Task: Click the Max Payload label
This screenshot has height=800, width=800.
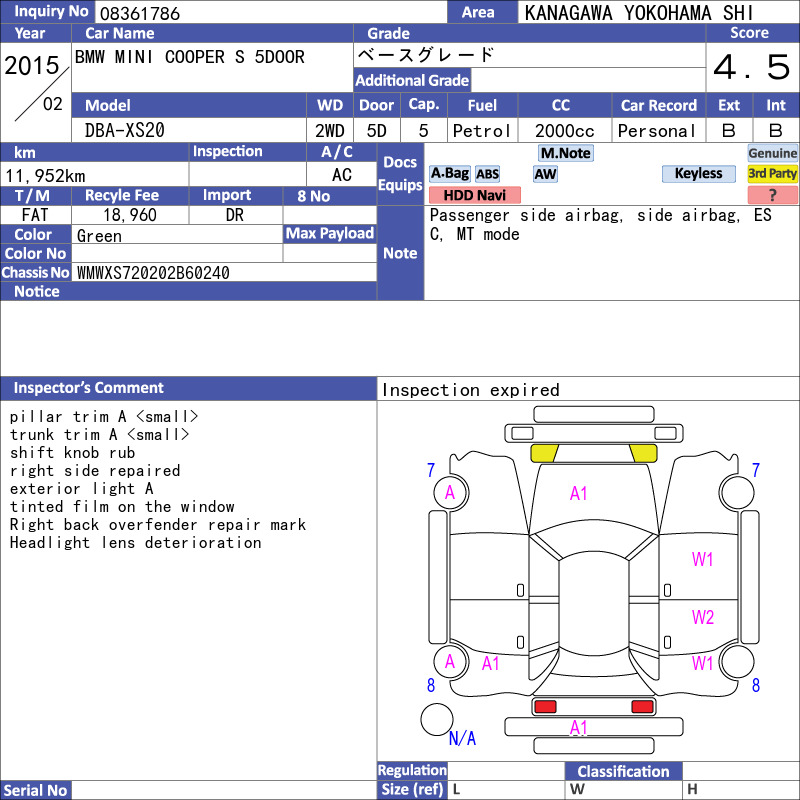Action: [x=330, y=233]
